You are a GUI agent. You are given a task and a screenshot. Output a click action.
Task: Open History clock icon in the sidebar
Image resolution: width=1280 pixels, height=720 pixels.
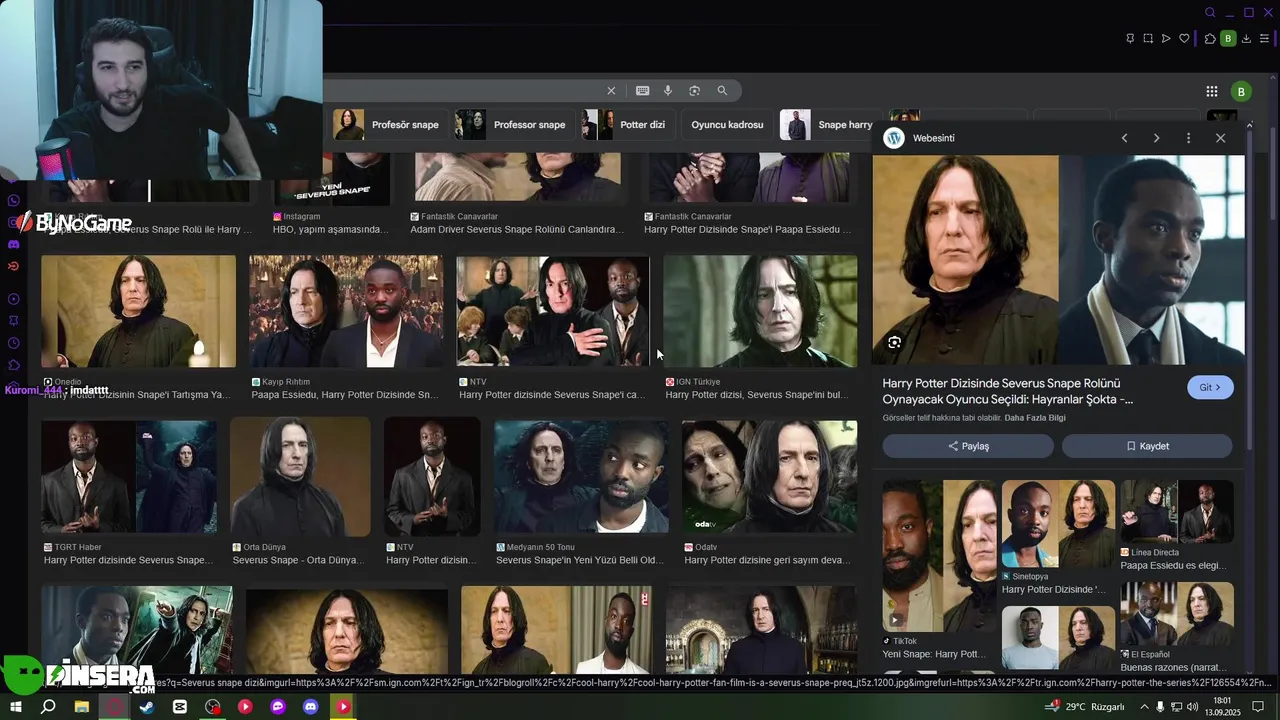[x=14, y=343]
